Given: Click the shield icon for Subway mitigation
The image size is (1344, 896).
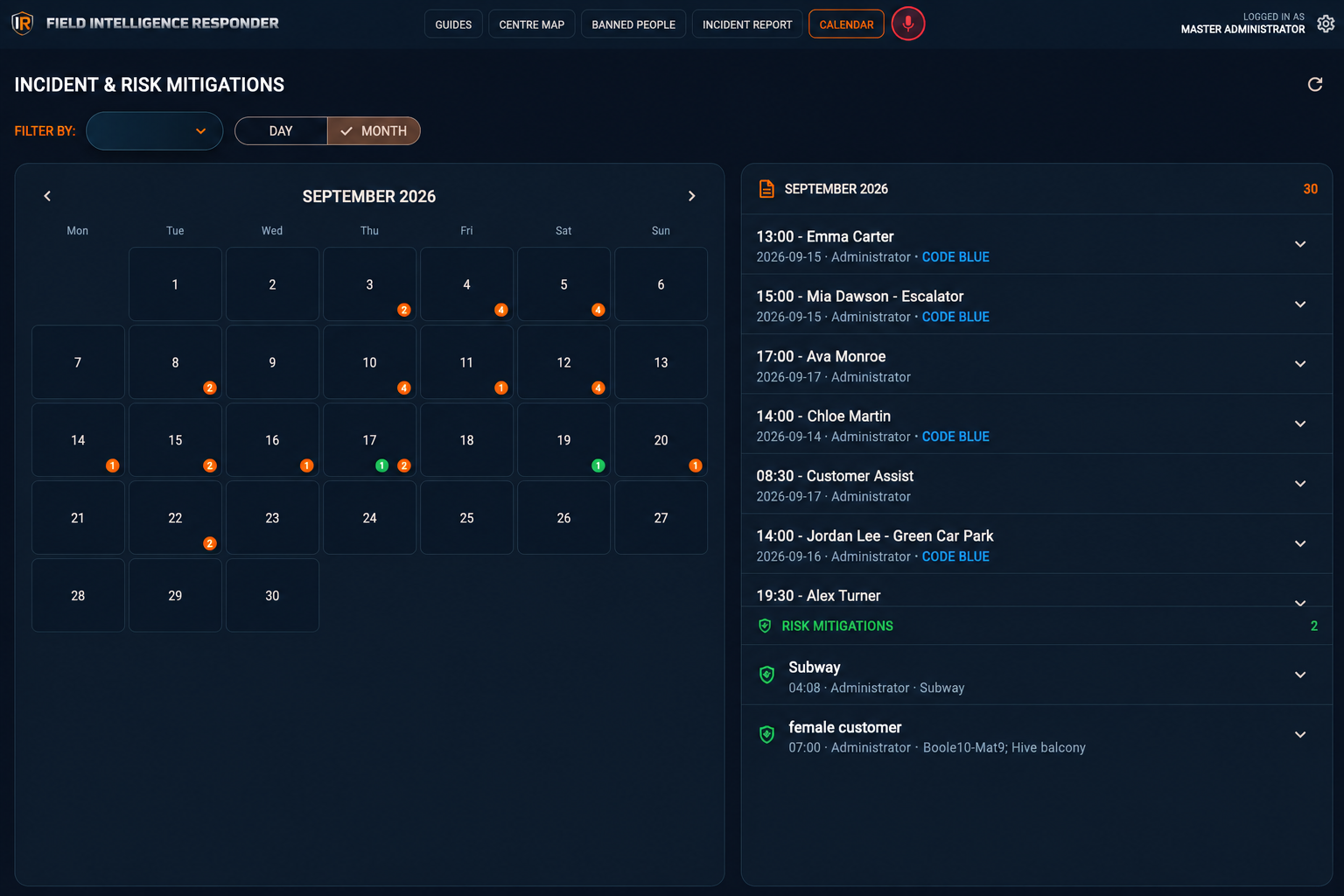Looking at the screenshot, I should tap(766, 675).
